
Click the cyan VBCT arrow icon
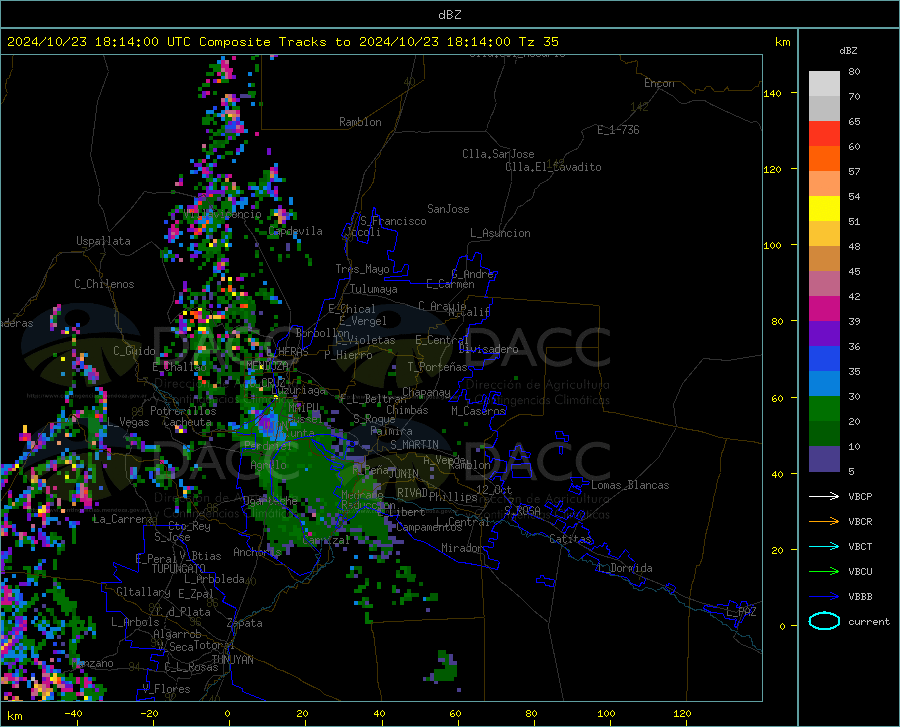[824, 546]
